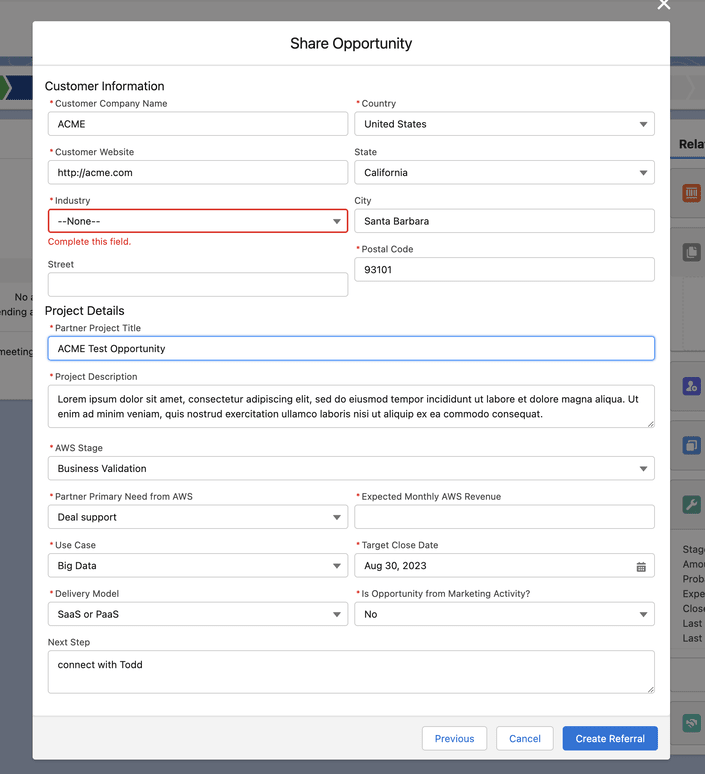The width and height of the screenshot is (705, 774).
Task: Click the Cancel button
Action: point(525,738)
